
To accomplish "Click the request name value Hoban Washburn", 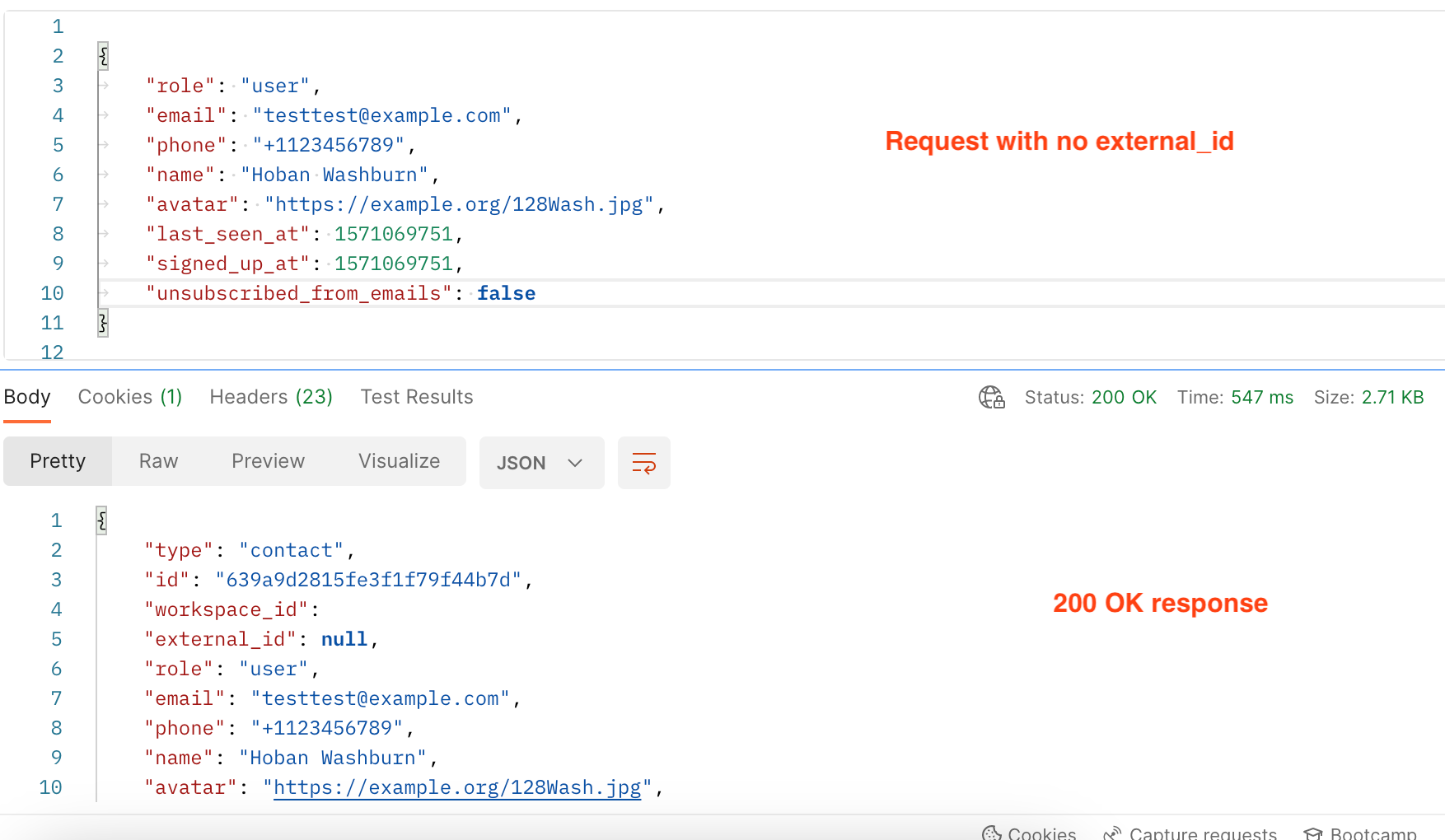I will (334, 175).
